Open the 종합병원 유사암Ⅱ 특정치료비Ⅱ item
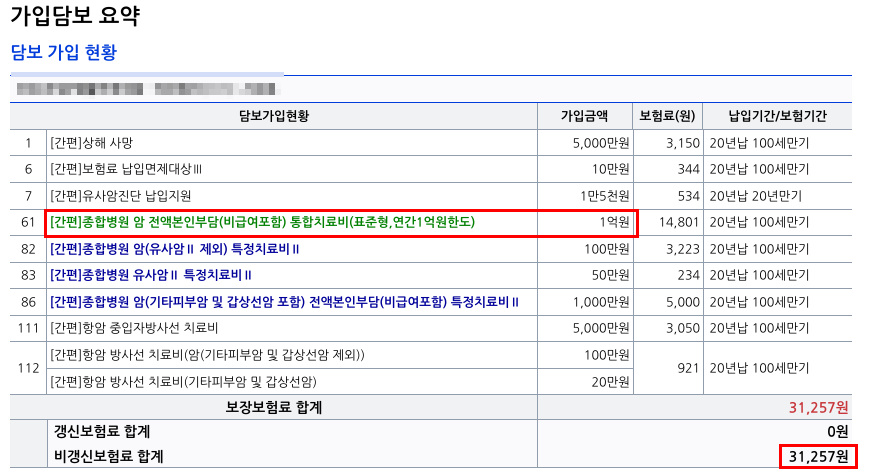 [151, 275]
